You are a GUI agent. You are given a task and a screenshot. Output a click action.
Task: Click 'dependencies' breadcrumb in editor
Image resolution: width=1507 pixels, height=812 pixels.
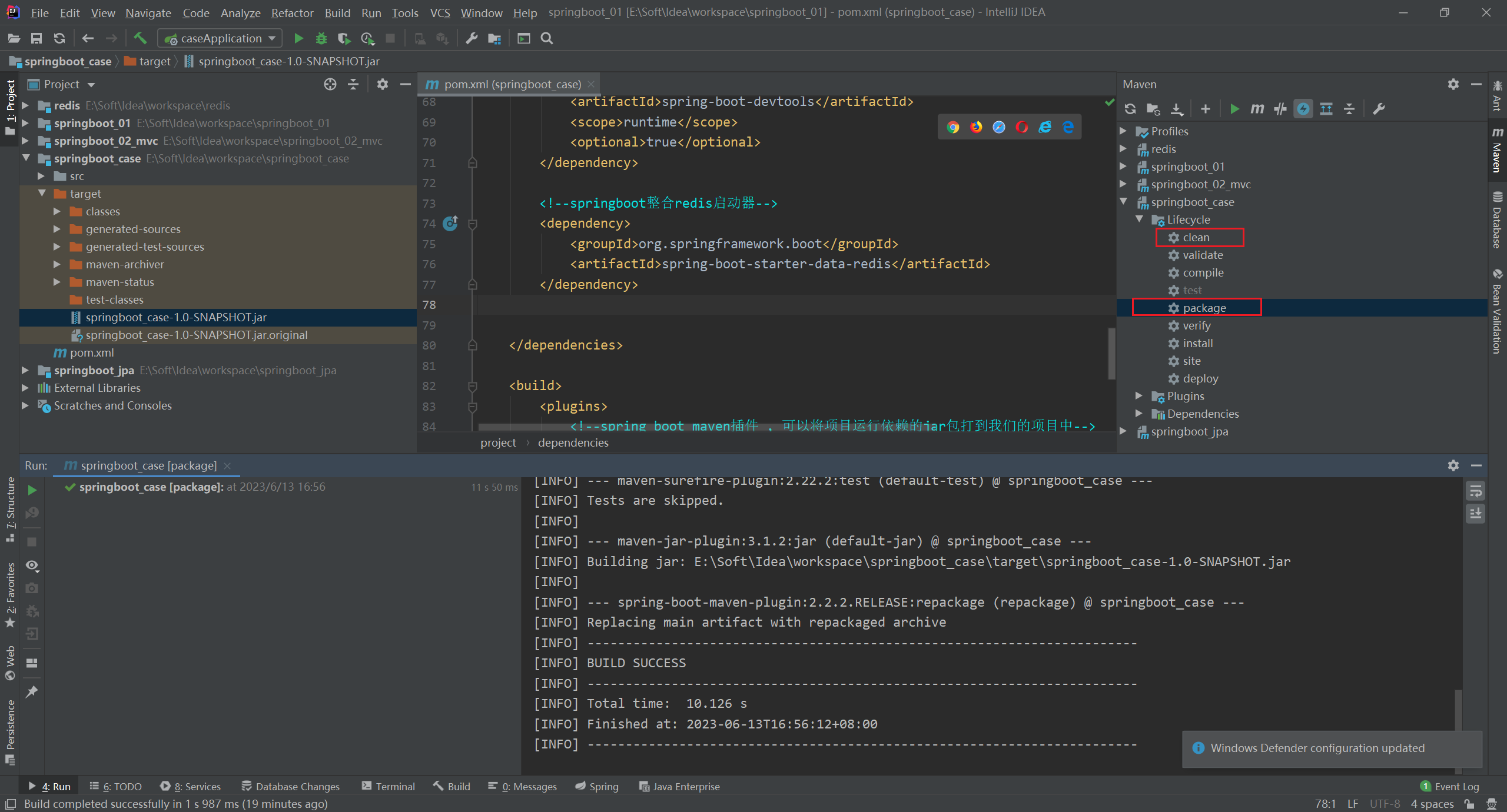(x=573, y=442)
